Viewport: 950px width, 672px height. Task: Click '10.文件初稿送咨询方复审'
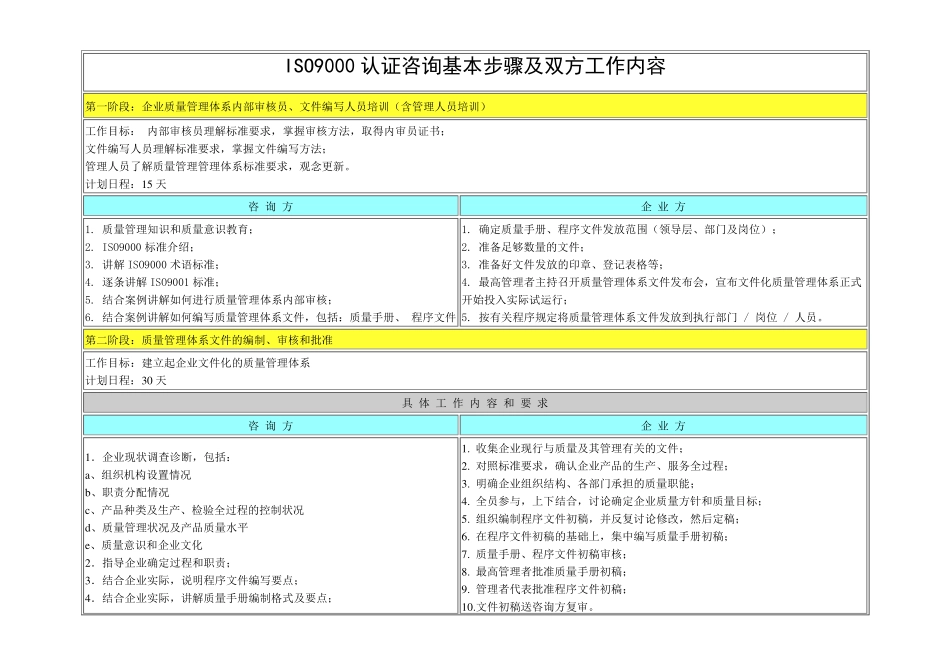coord(529,607)
